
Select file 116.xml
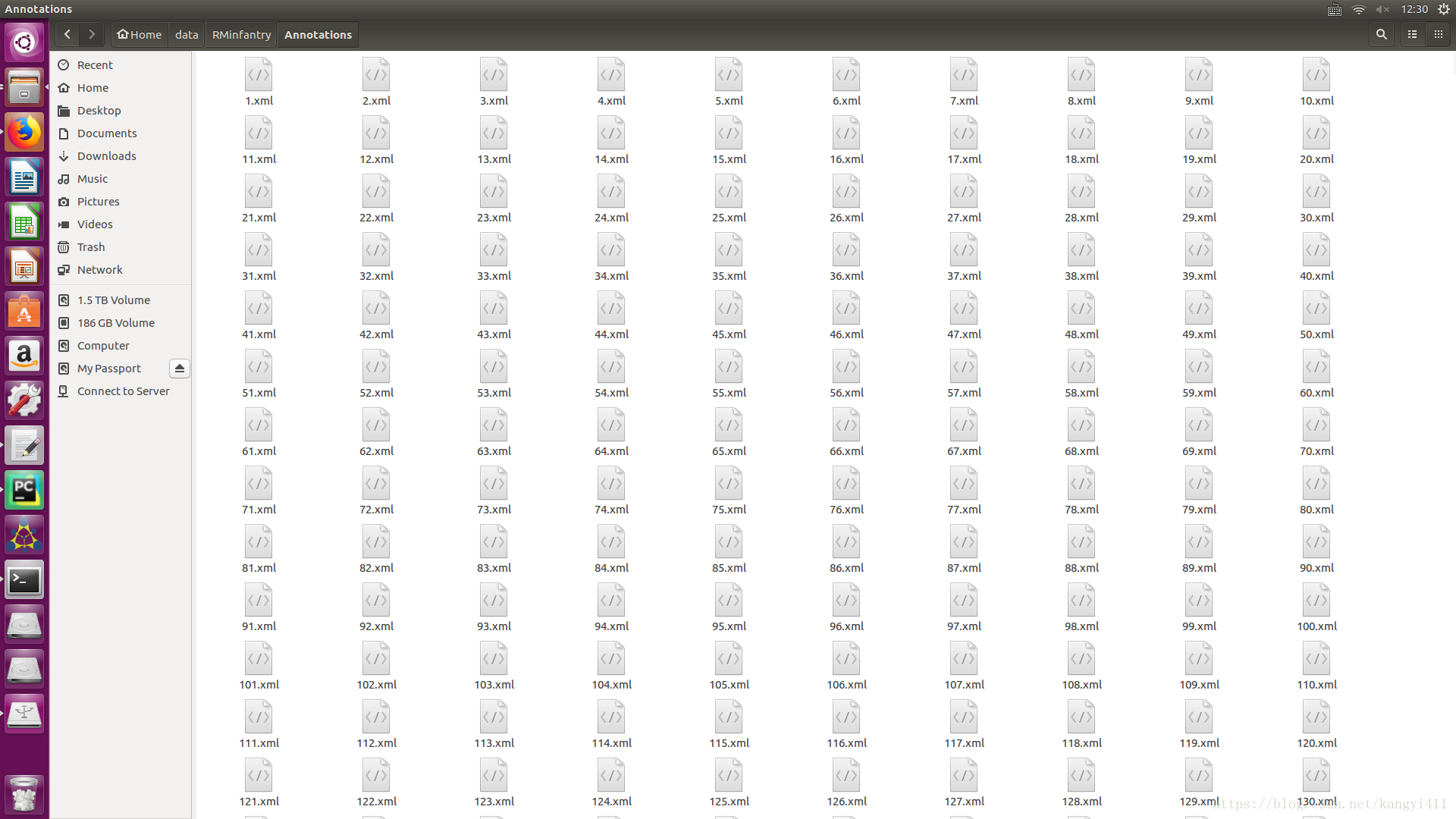tap(846, 724)
